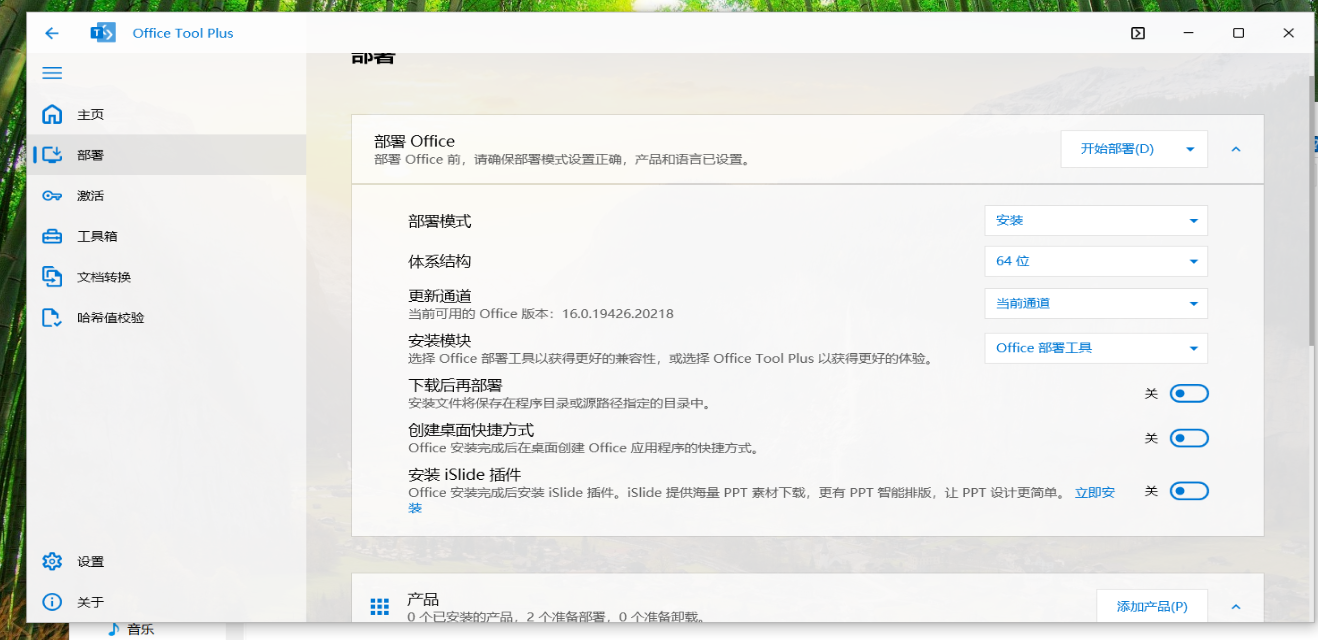Open the 部署模式 dropdown showing 安装
The image size is (1318, 640).
(x=1096, y=220)
